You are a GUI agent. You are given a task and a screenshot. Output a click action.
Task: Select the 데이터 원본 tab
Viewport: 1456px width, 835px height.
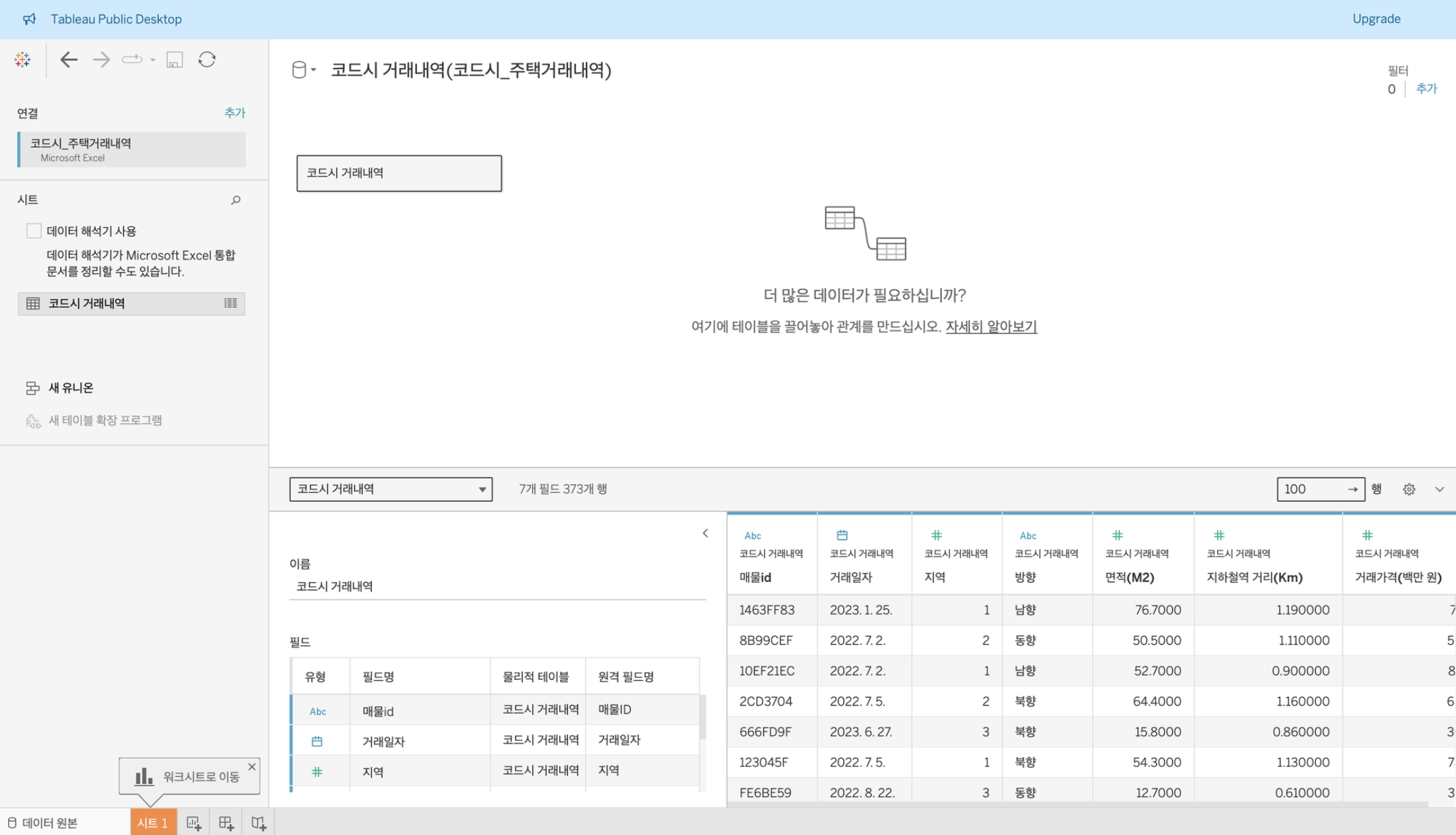(44, 823)
